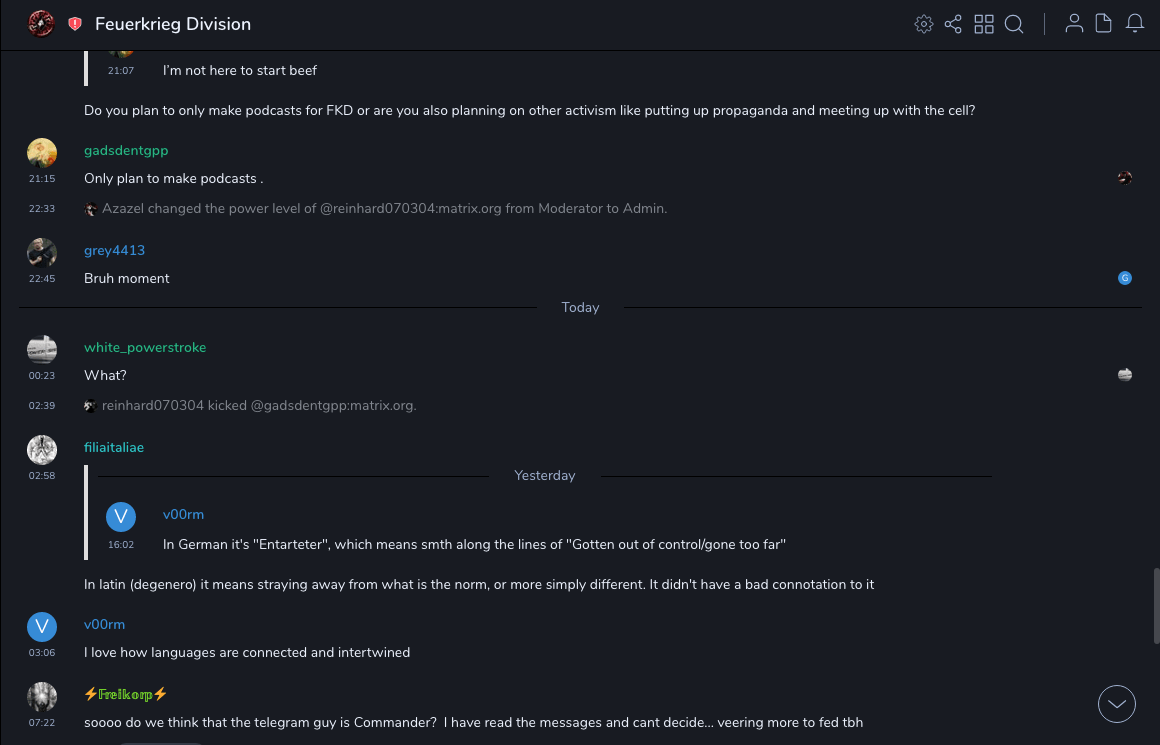Click grey4413's username
This screenshot has height=745, width=1160.
pyautogui.click(x=114, y=250)
